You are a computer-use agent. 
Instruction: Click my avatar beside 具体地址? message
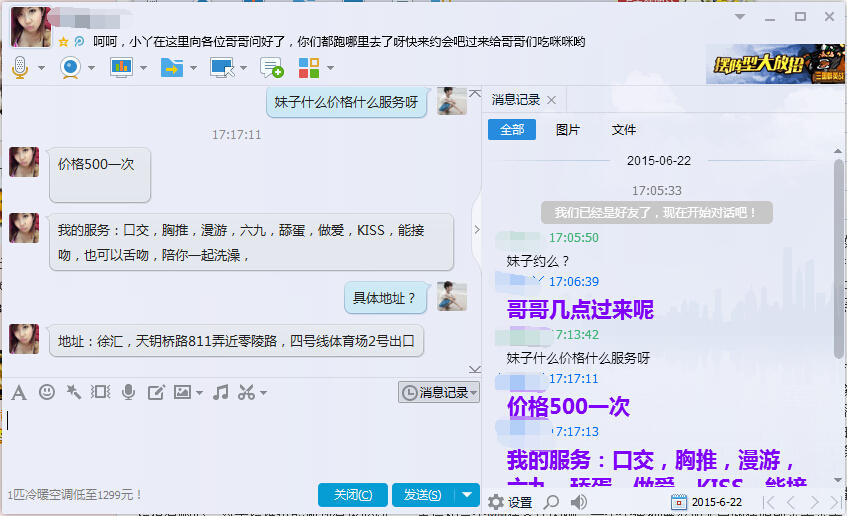pos(452,296)
